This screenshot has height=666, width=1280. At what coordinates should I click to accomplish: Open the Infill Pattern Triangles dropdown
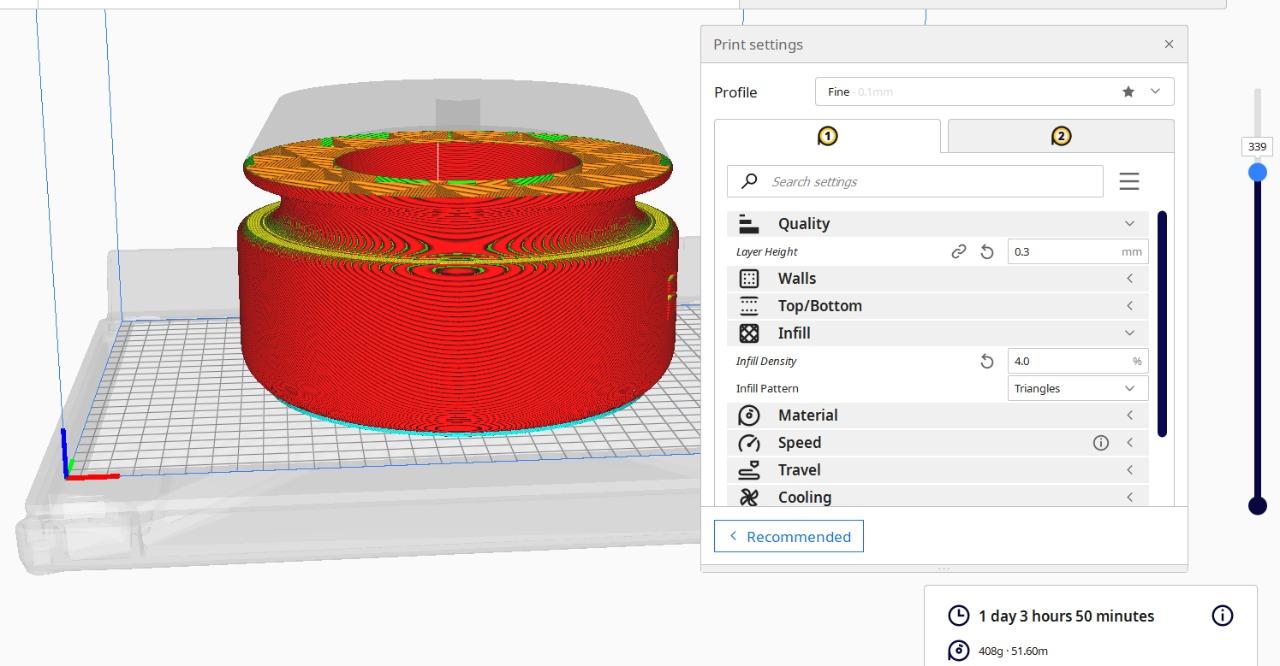pyautogui.click(x=1077, y=388)
